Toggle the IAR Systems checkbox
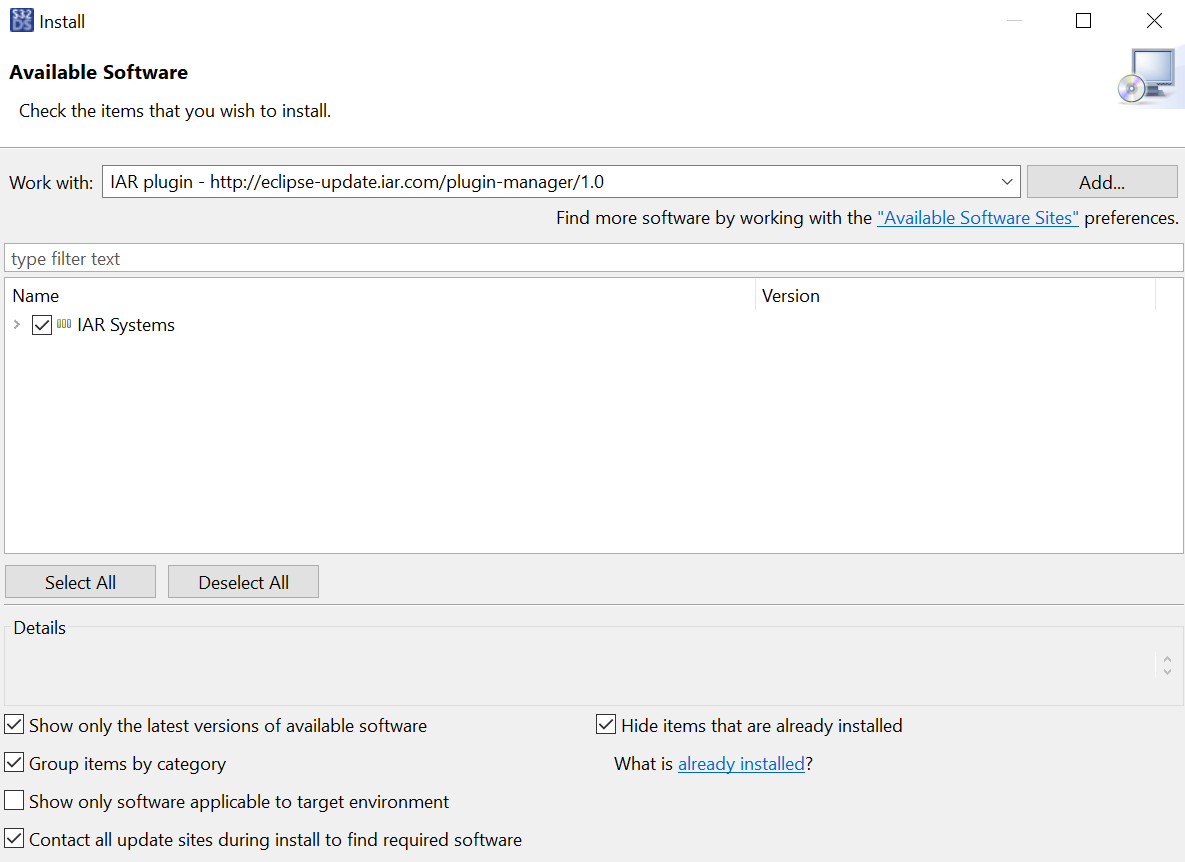Screen dimensions: 1185x862 point(42,325)
